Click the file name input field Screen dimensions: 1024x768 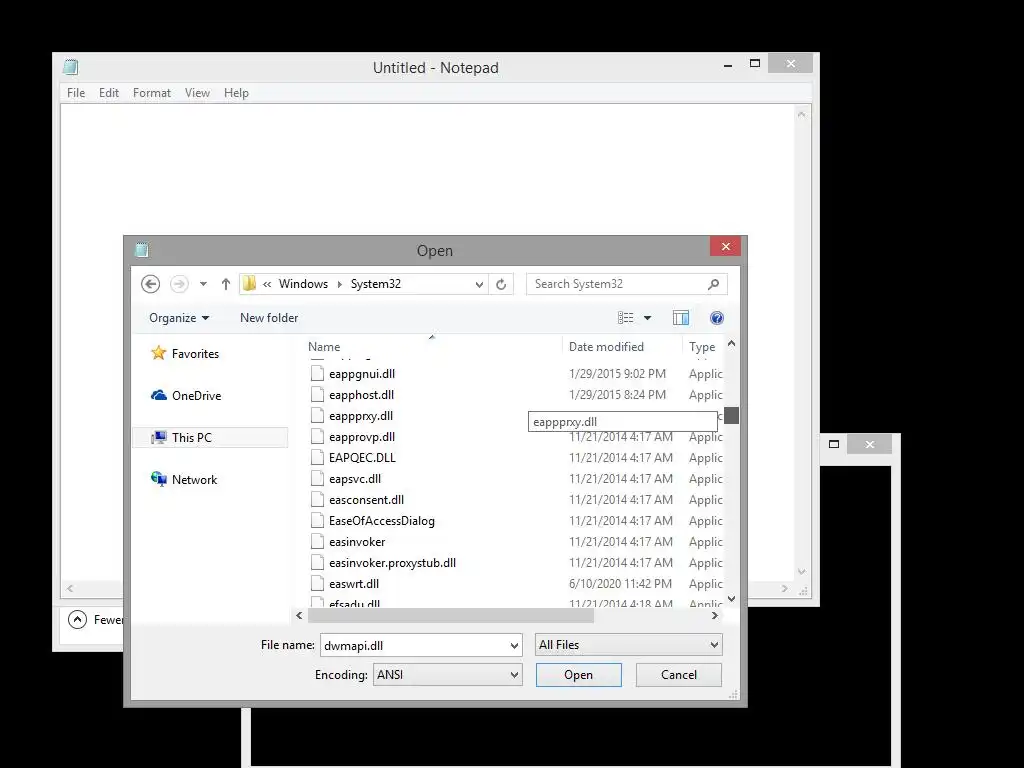(414, 645)
